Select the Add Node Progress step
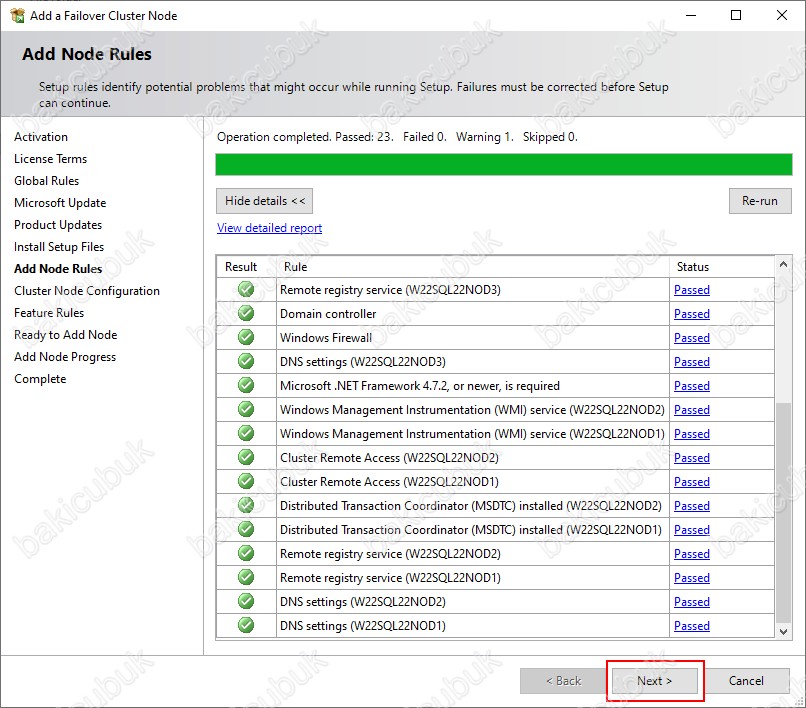Screen dimensions: 806x708 pyautogui.click(x=65, y=357)
